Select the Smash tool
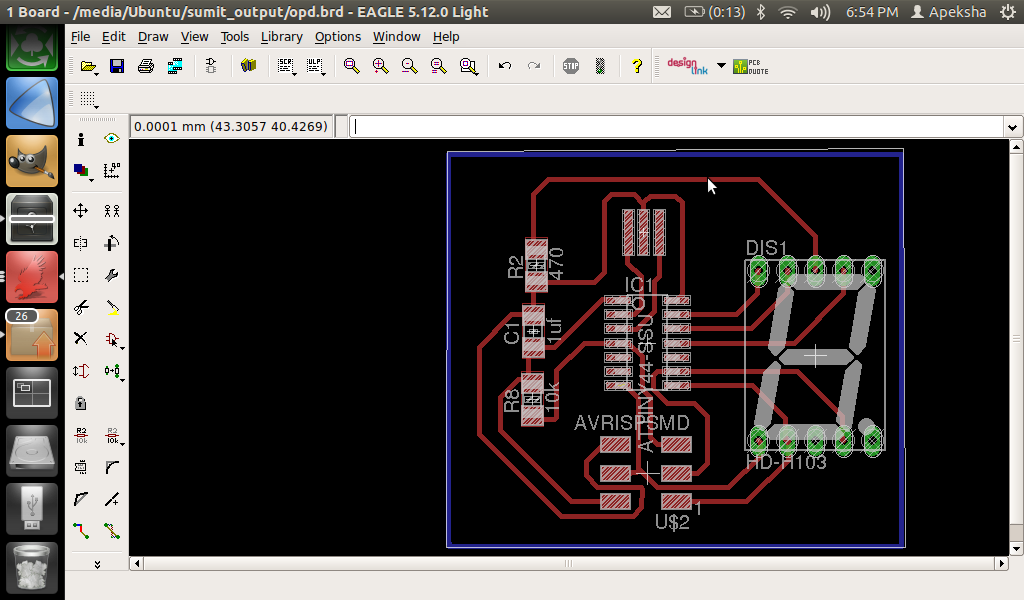Viewport: 1024px width, 600px height. [x=80, y=467]
